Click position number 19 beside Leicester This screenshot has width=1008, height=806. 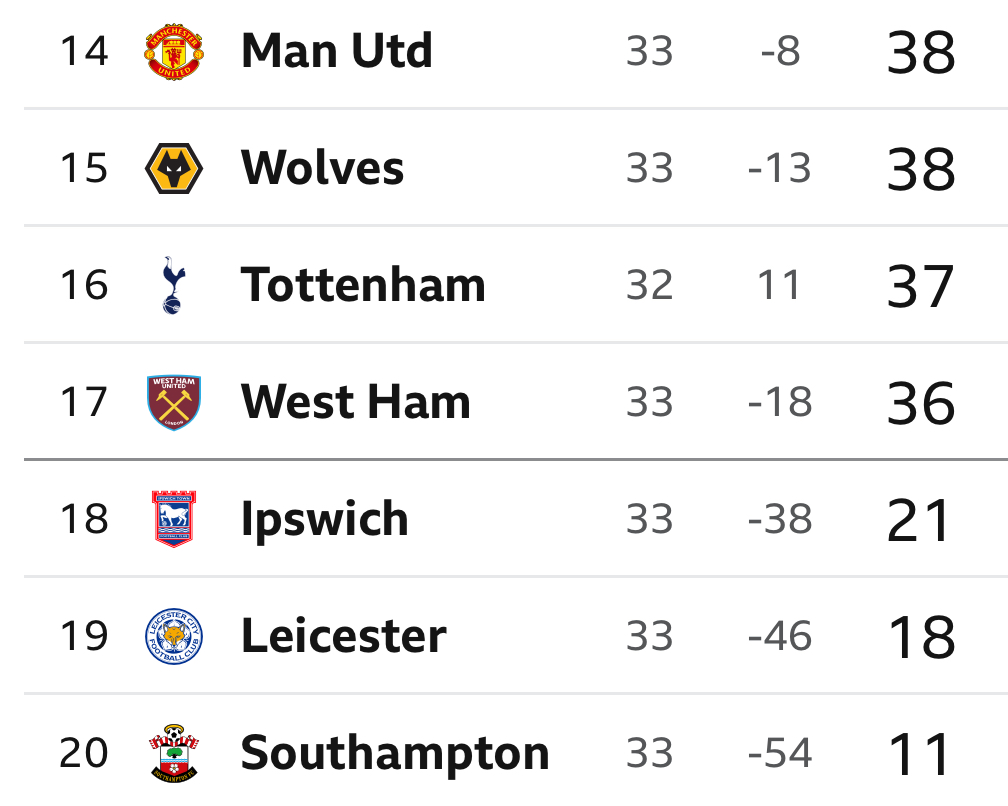point(84,636)
